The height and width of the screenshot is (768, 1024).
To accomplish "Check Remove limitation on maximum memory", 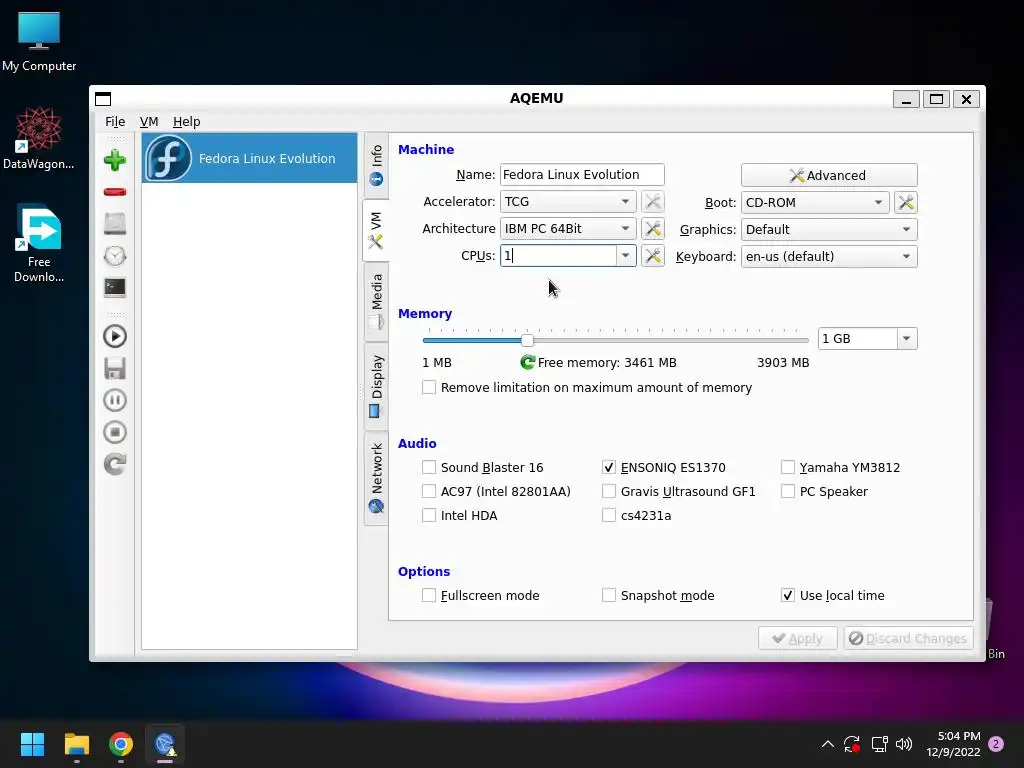I will [x=429, y=387].
